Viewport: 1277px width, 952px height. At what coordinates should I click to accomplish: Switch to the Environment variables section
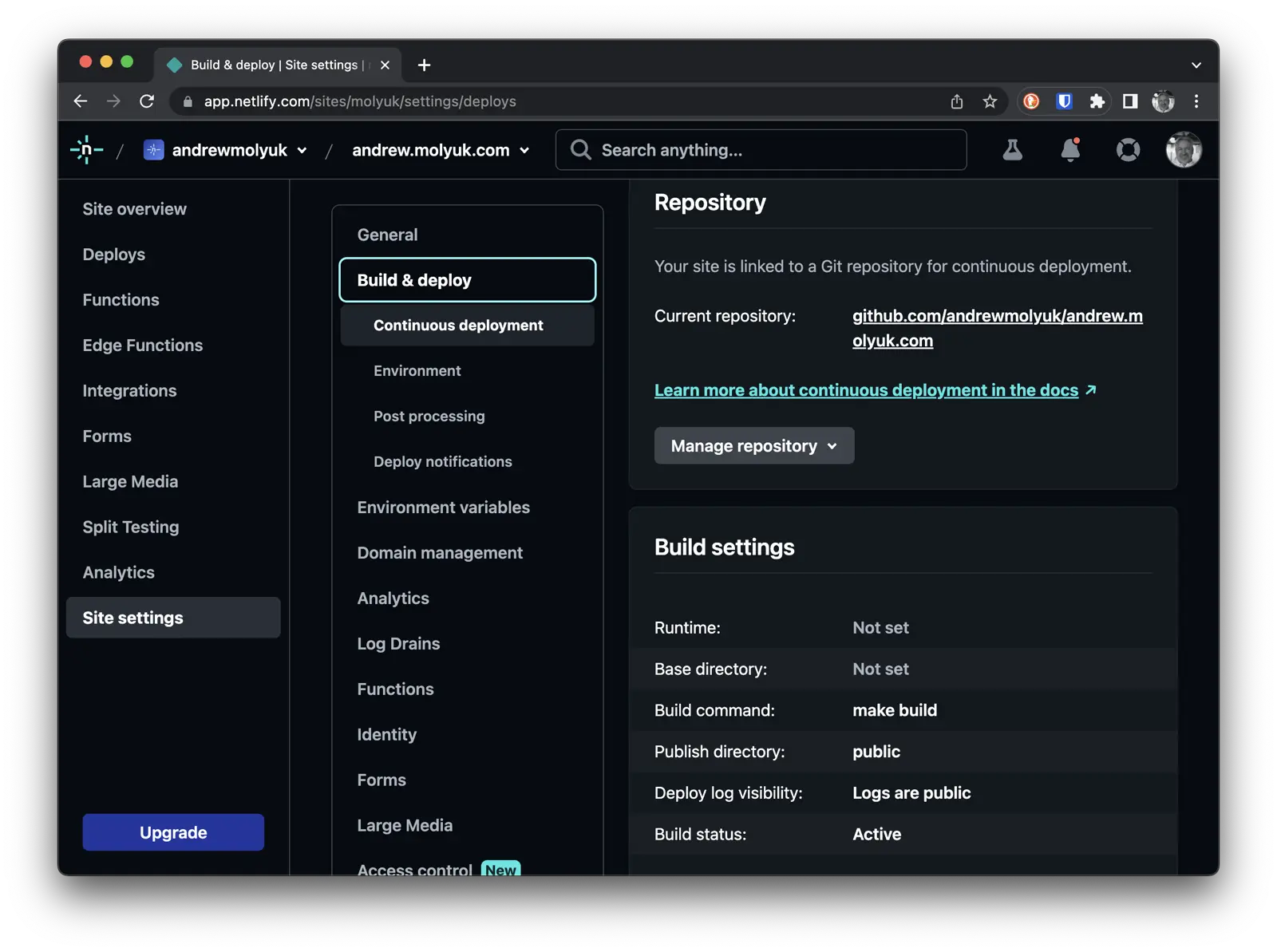(444, 507)
